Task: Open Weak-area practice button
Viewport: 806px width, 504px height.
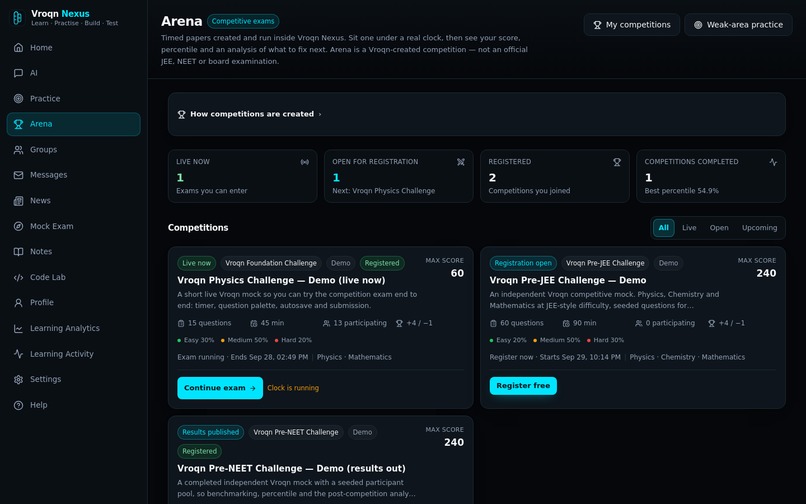Action: pos(738,25)
